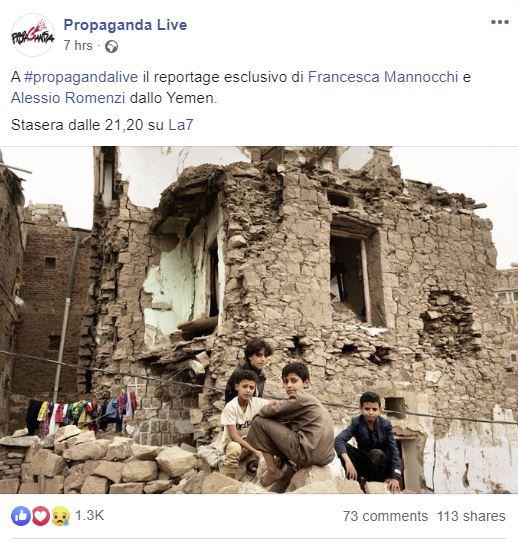
Task: Open Francesca Mannocchi's profile link
Action: 383,77
